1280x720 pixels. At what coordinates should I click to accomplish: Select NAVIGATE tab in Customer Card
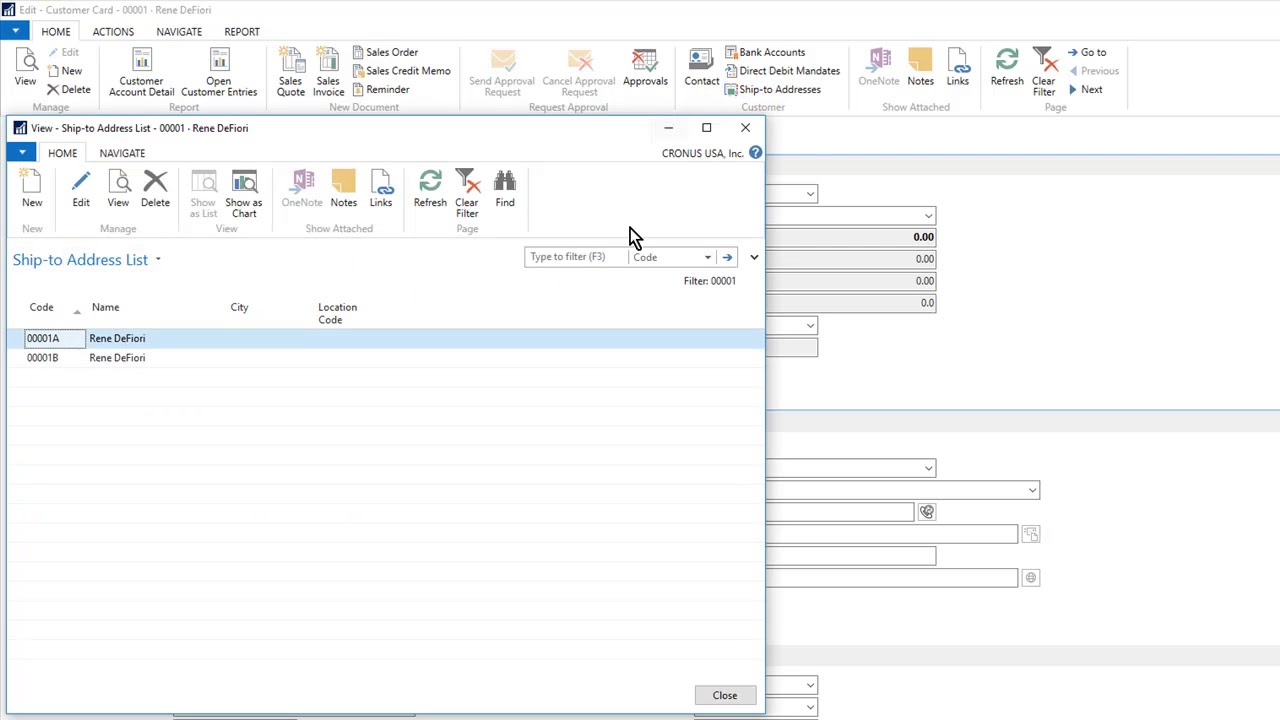coord(179,31)
